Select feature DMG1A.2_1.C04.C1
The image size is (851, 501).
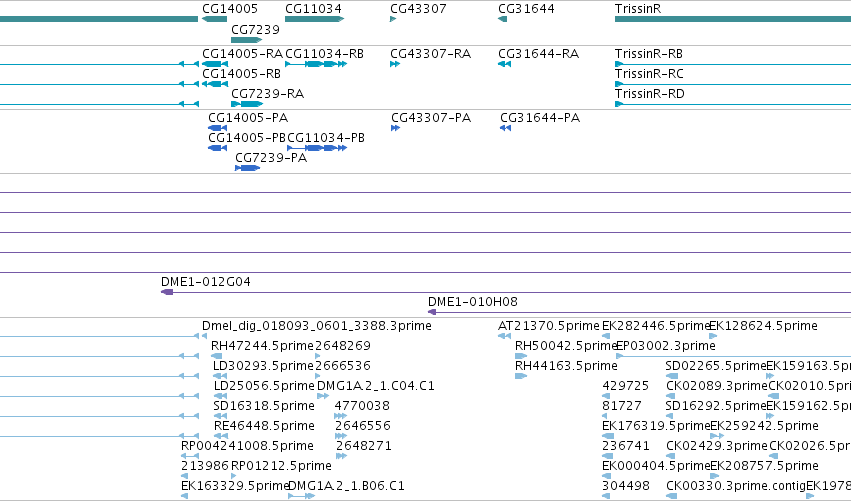pos(376,386)
